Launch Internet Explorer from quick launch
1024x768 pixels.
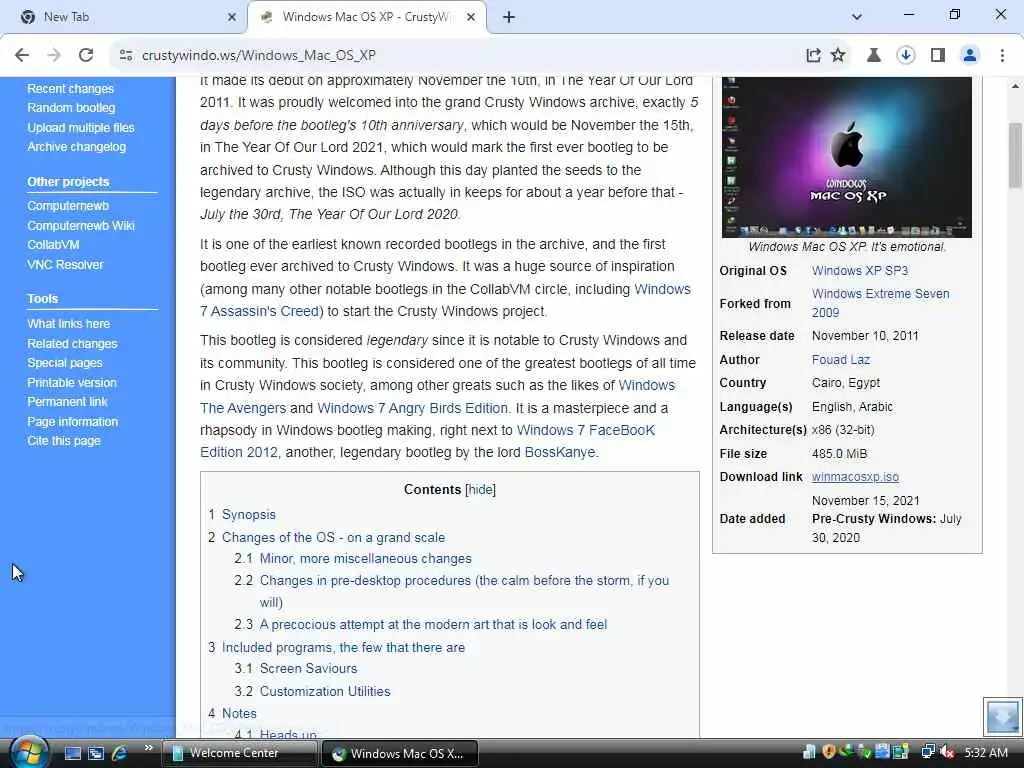point(119,754)
